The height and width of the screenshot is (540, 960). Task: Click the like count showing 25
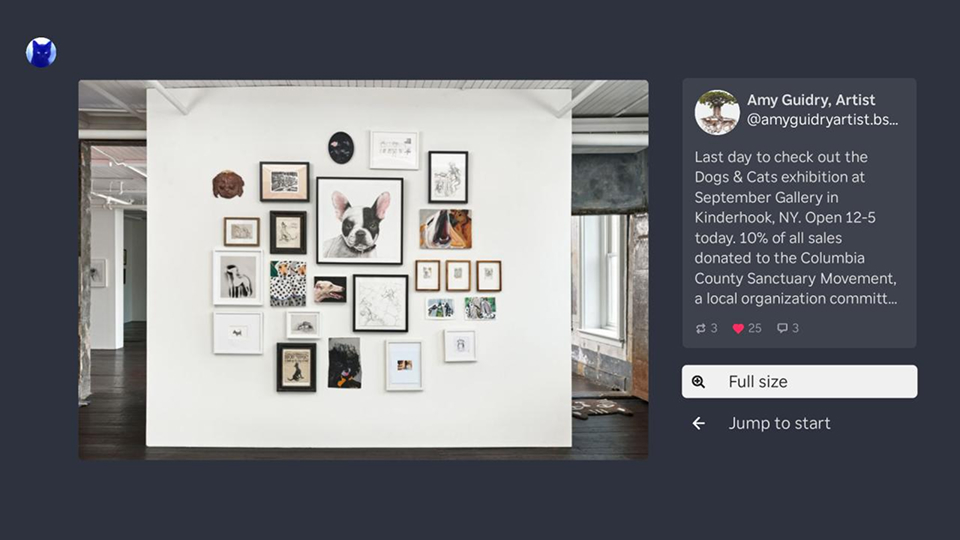pyautogui.click(x=755, y=328)
